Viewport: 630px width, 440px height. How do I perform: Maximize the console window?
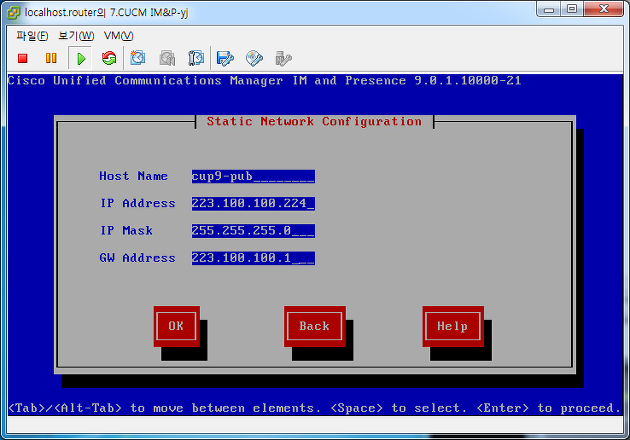(x=573, y=9)
